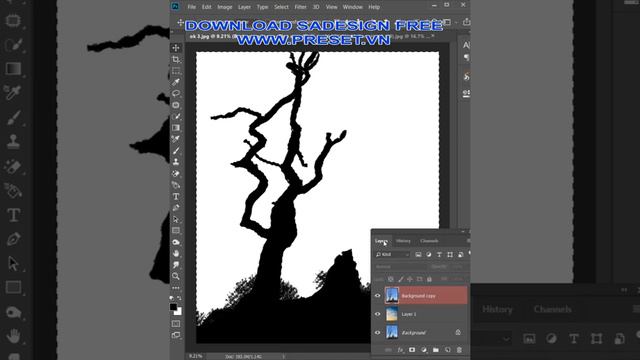Select the 'Background' layer name
The width and height of the screenshot is (640, 360).
tap(414, 333)
